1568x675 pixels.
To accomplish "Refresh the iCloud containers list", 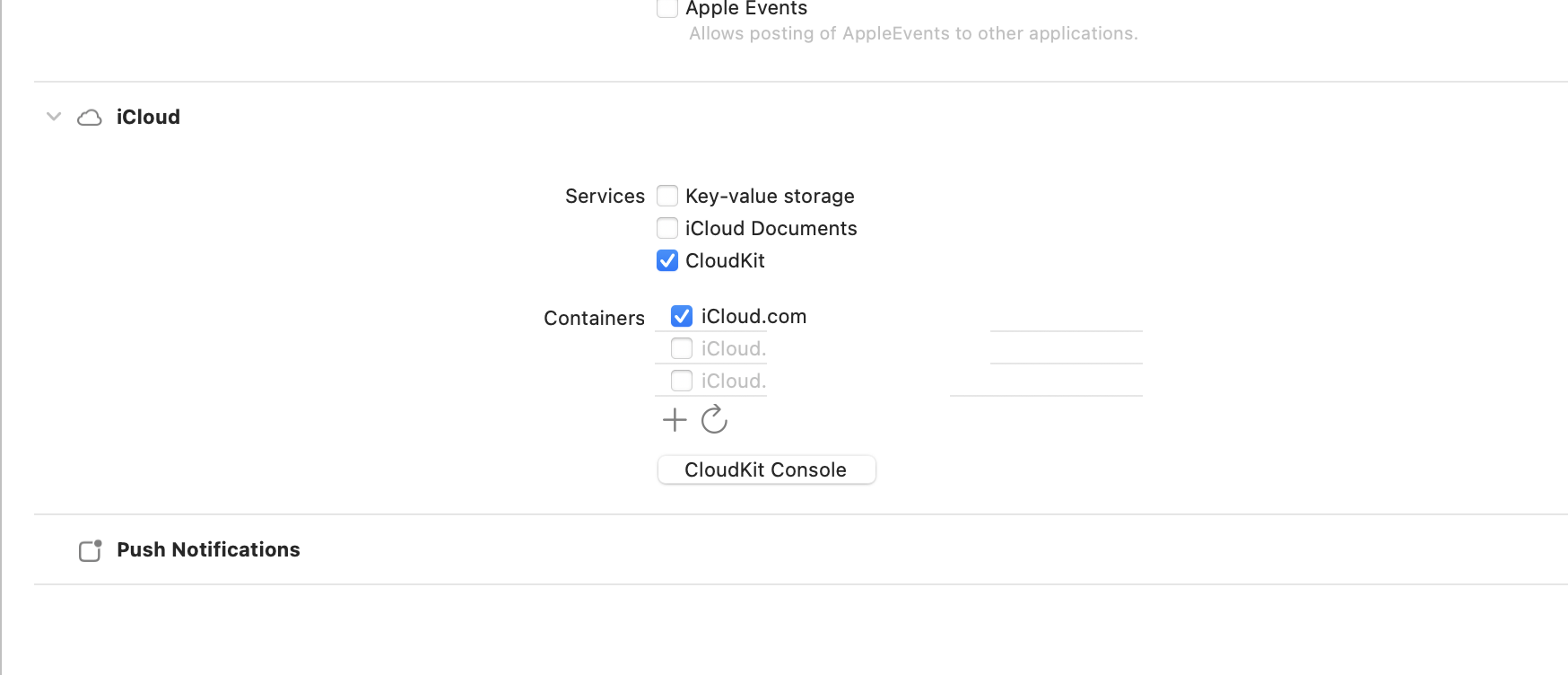I will (x=714, y=419).
